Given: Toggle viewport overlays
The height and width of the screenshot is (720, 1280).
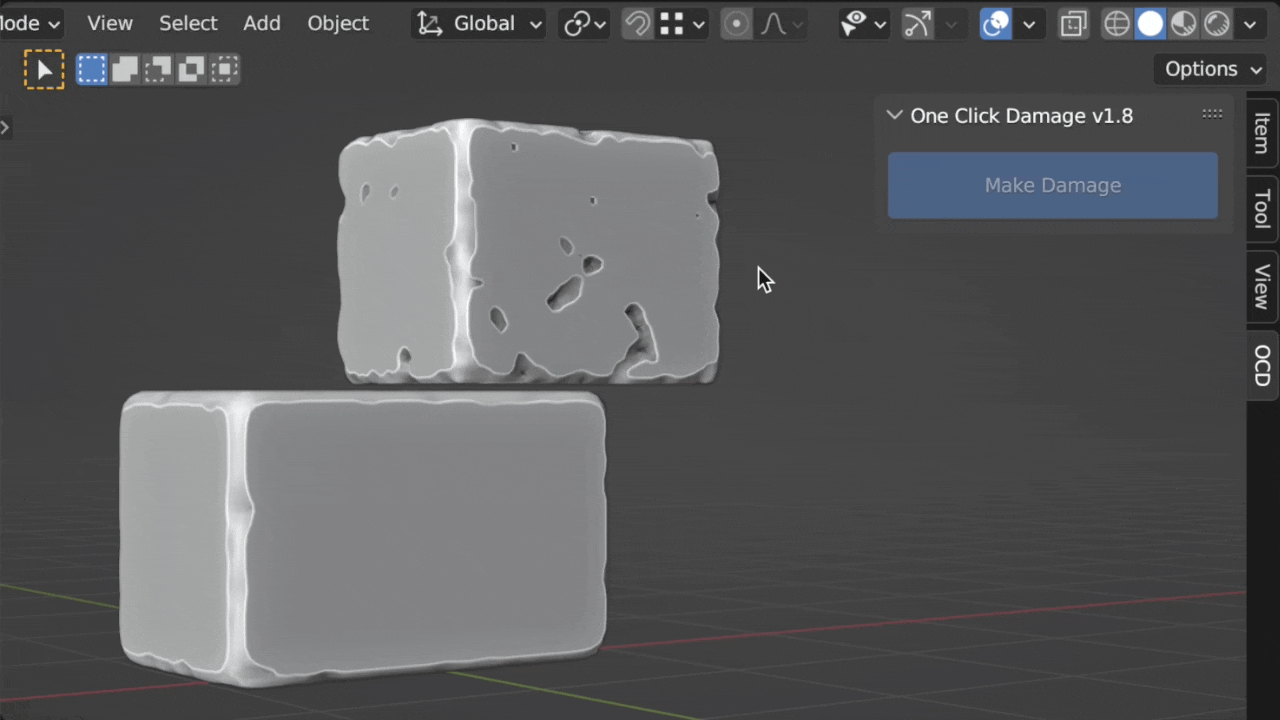Looking at the screenshot, I should click(996, 23).
